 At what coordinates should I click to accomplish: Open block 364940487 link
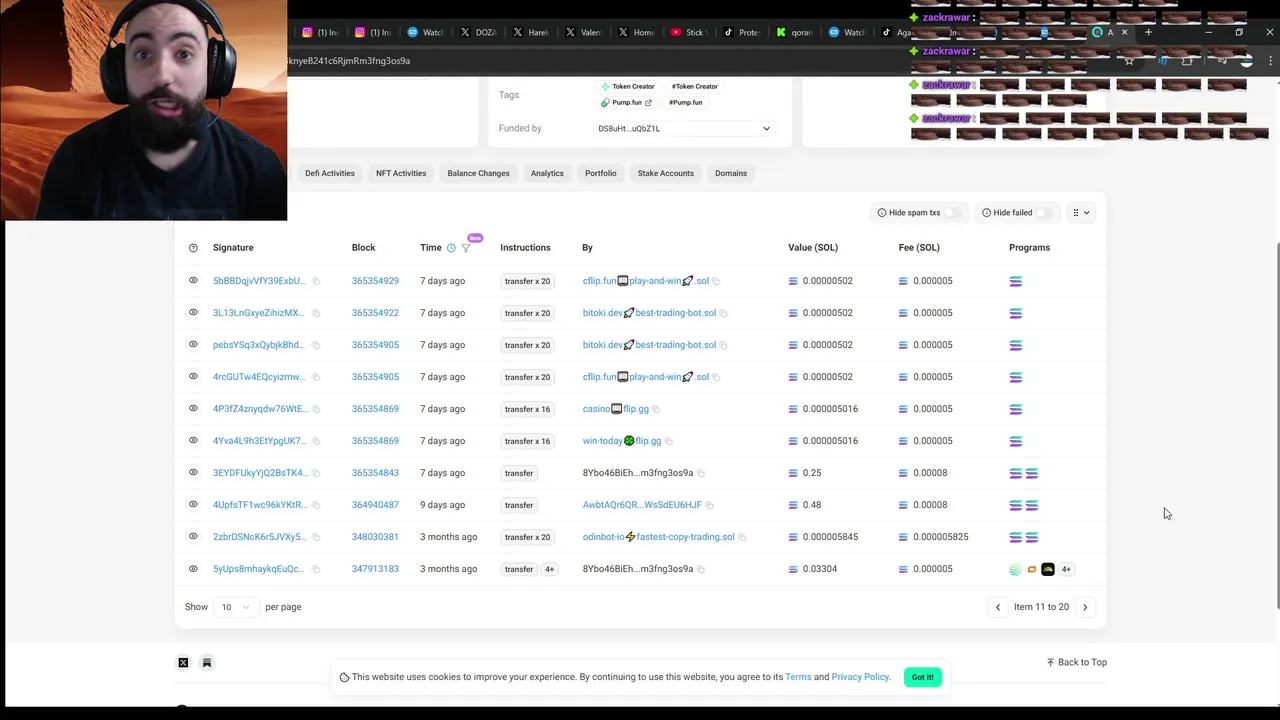click(x=375, y=505)
